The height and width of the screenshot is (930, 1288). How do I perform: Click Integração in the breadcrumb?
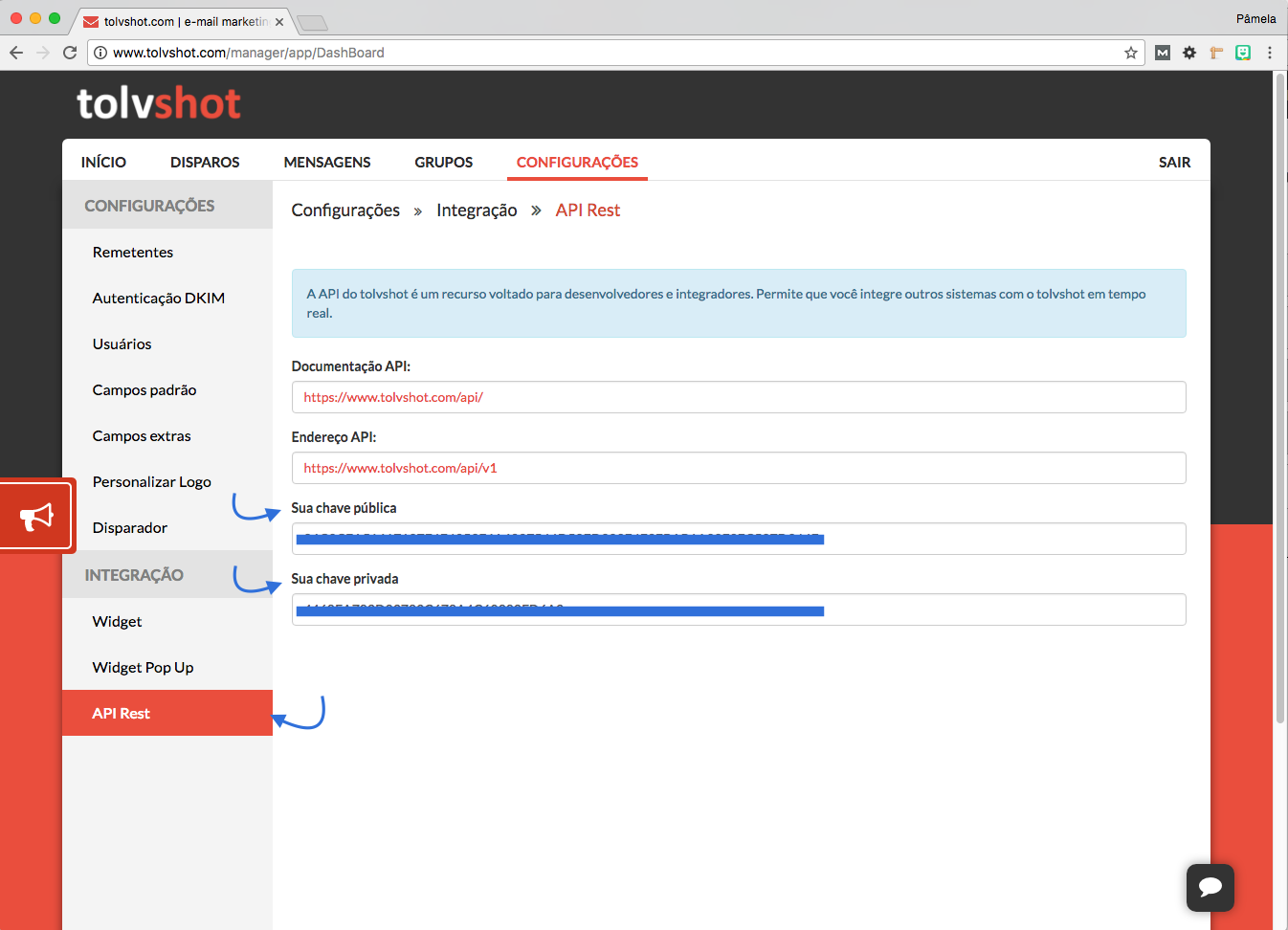(x=477, y=210)
